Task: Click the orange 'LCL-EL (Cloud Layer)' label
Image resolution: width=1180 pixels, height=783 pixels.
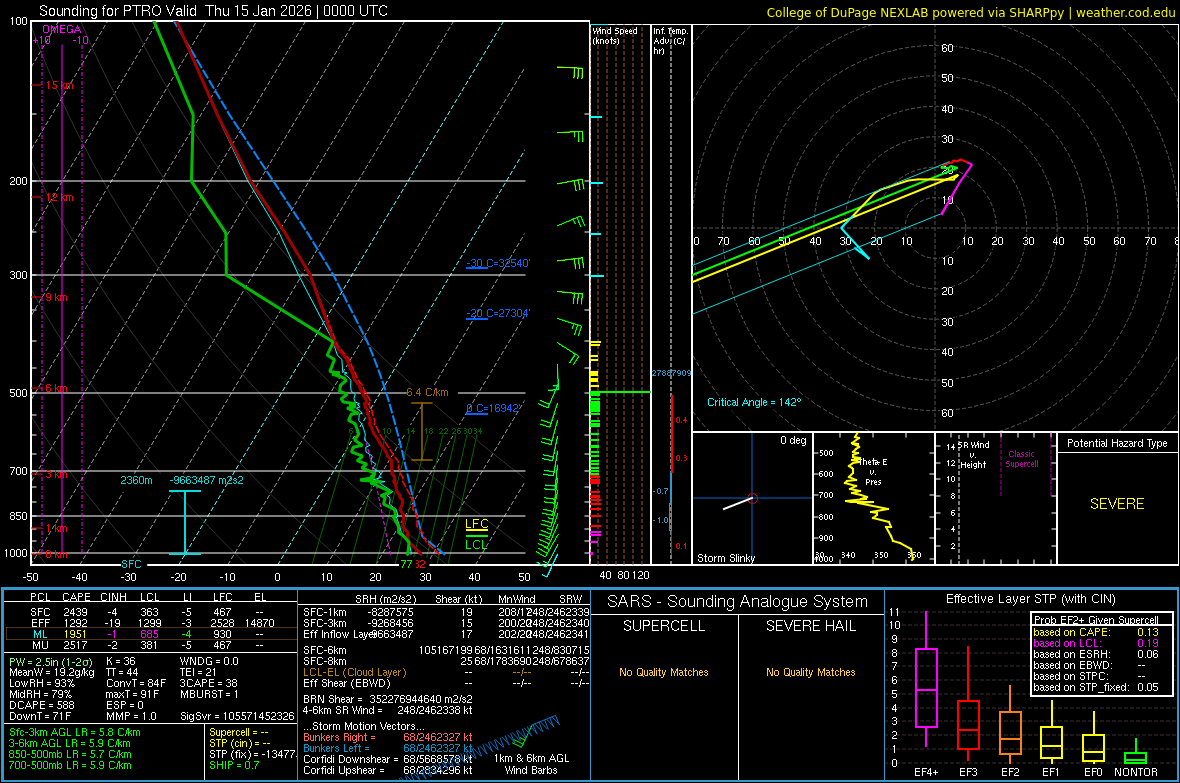Action: pos(354,672)
